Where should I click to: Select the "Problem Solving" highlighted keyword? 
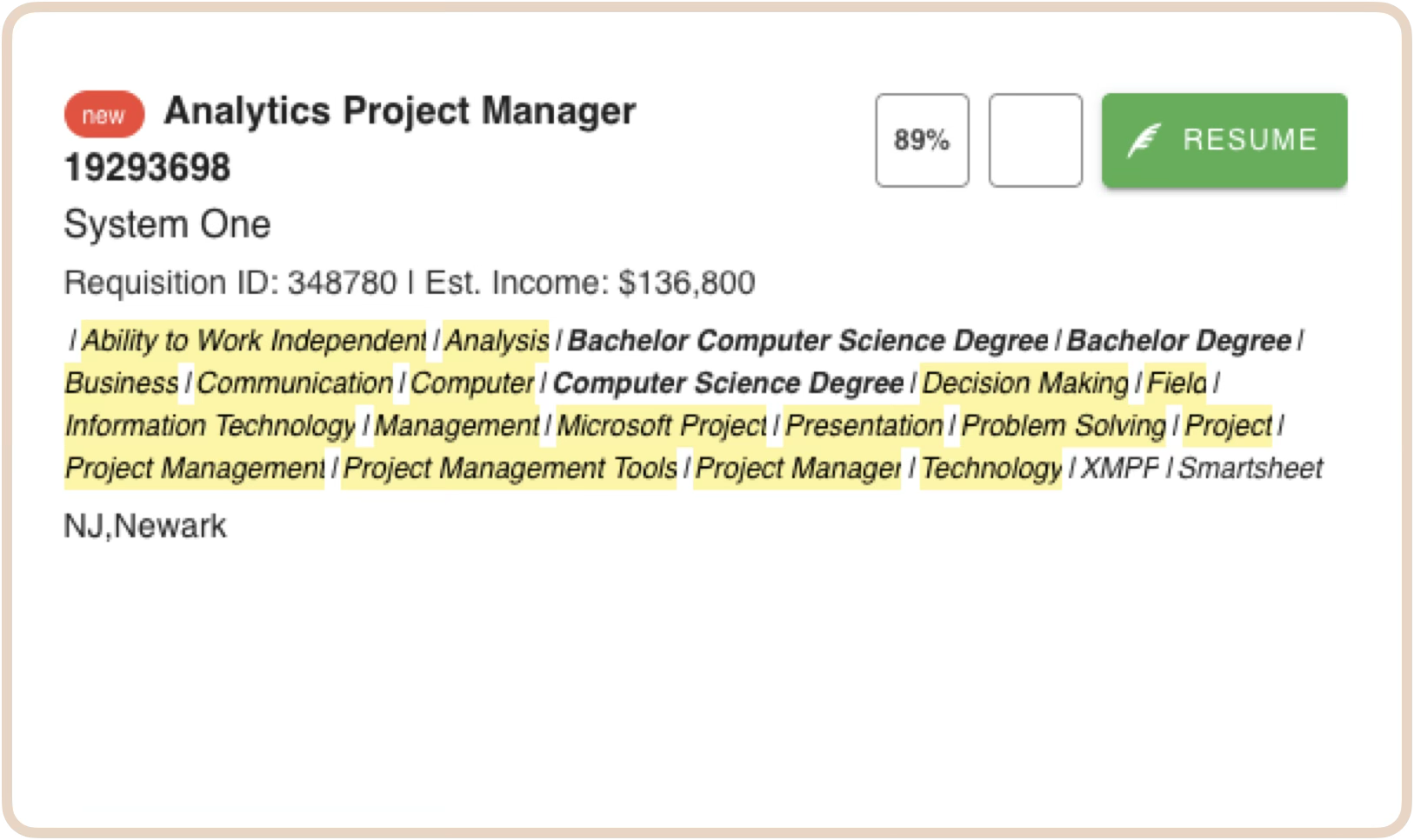click(1063, 425)
